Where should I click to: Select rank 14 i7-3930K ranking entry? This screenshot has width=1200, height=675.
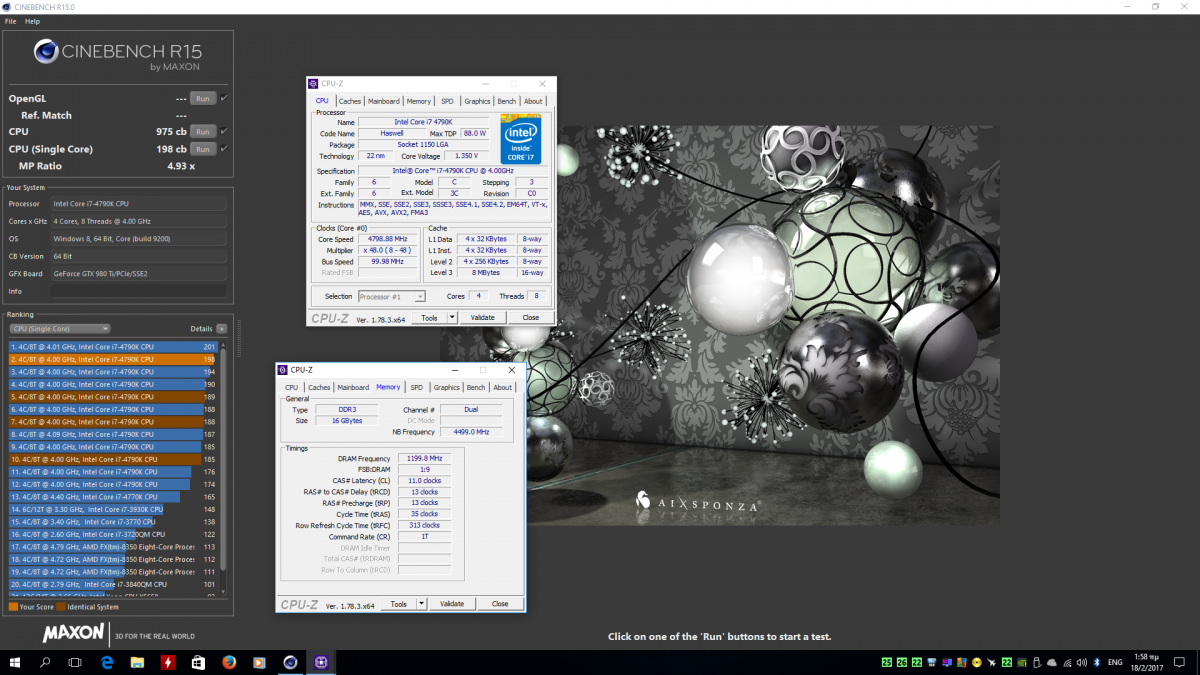[x=113, y=509]
